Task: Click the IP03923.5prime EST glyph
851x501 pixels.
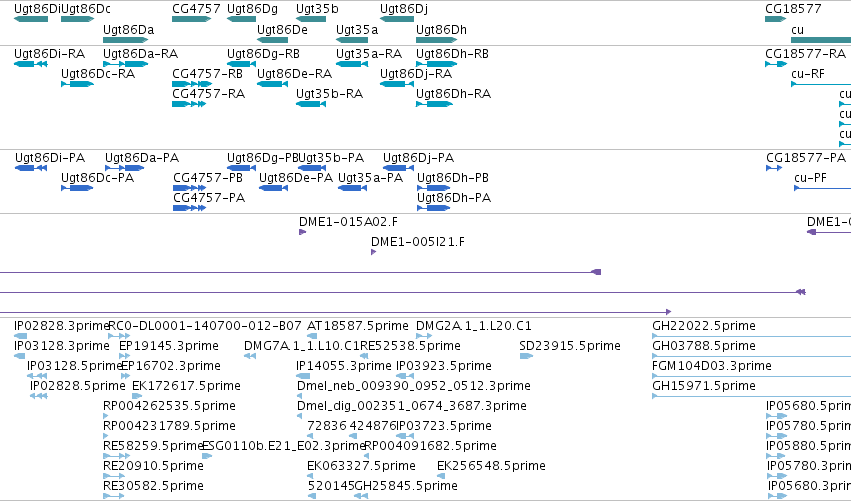Action: pyautogui.click(x=405, y=376)
